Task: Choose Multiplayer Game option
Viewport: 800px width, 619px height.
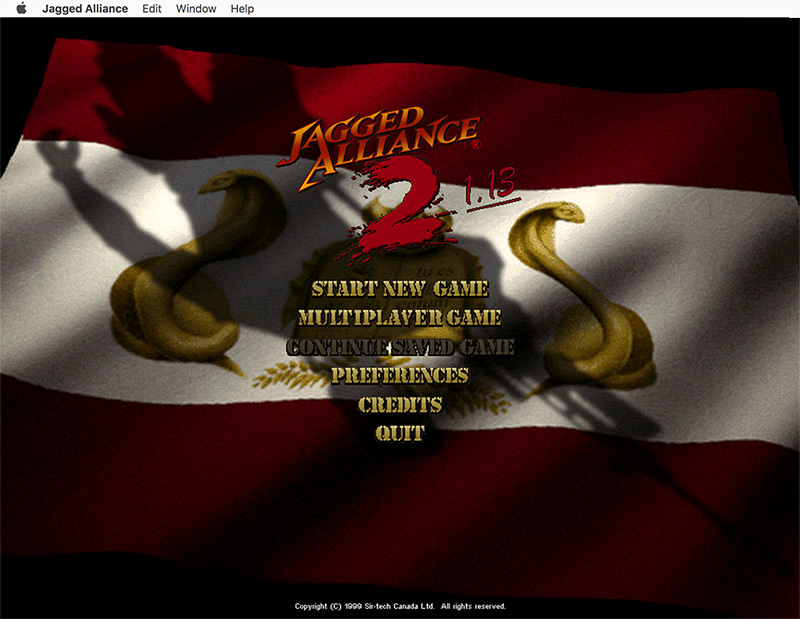Action: (400, 317)
